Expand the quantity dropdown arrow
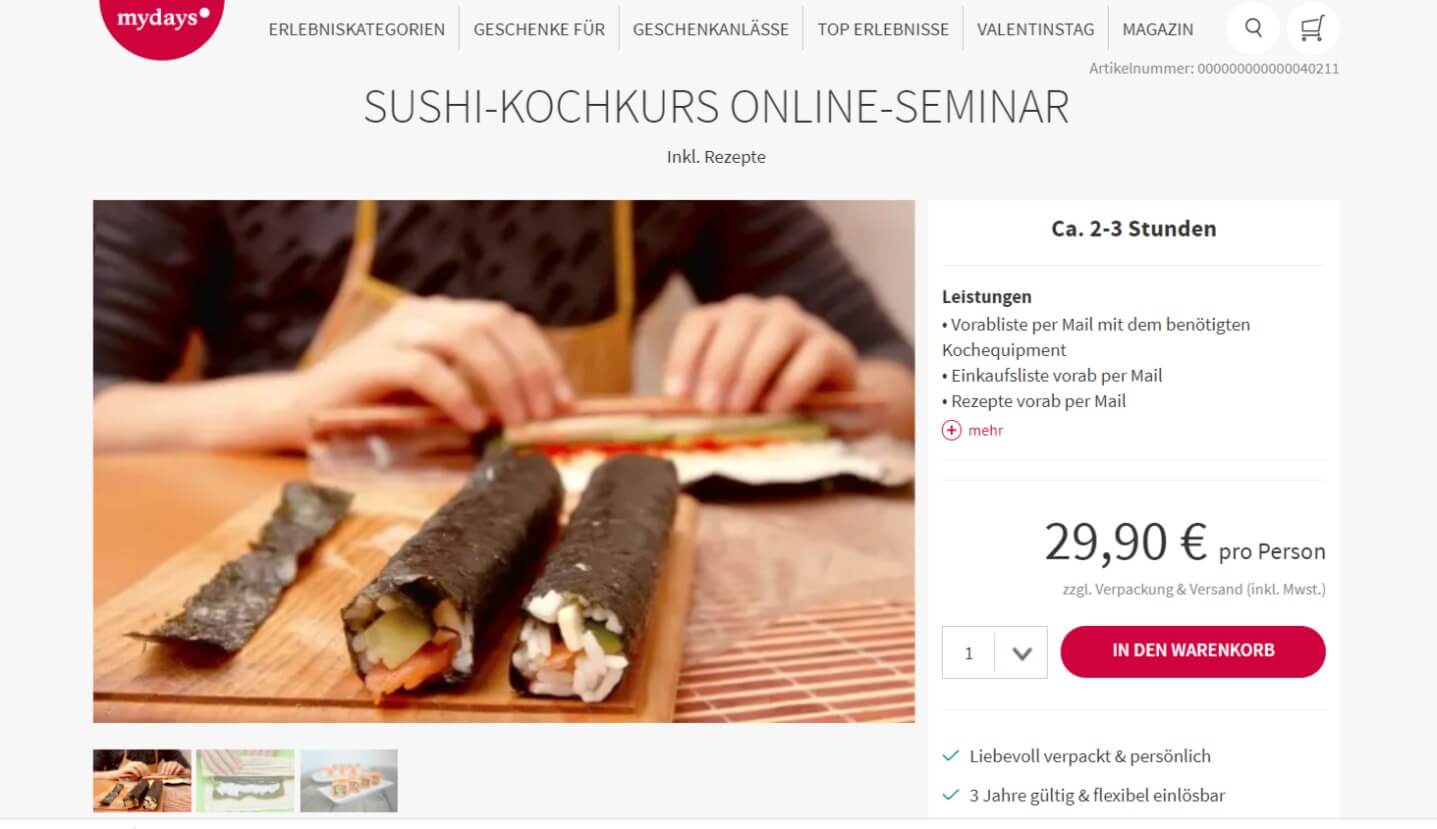Image resolution: width=1437 pixels, height=829 pixels. 1021,653
